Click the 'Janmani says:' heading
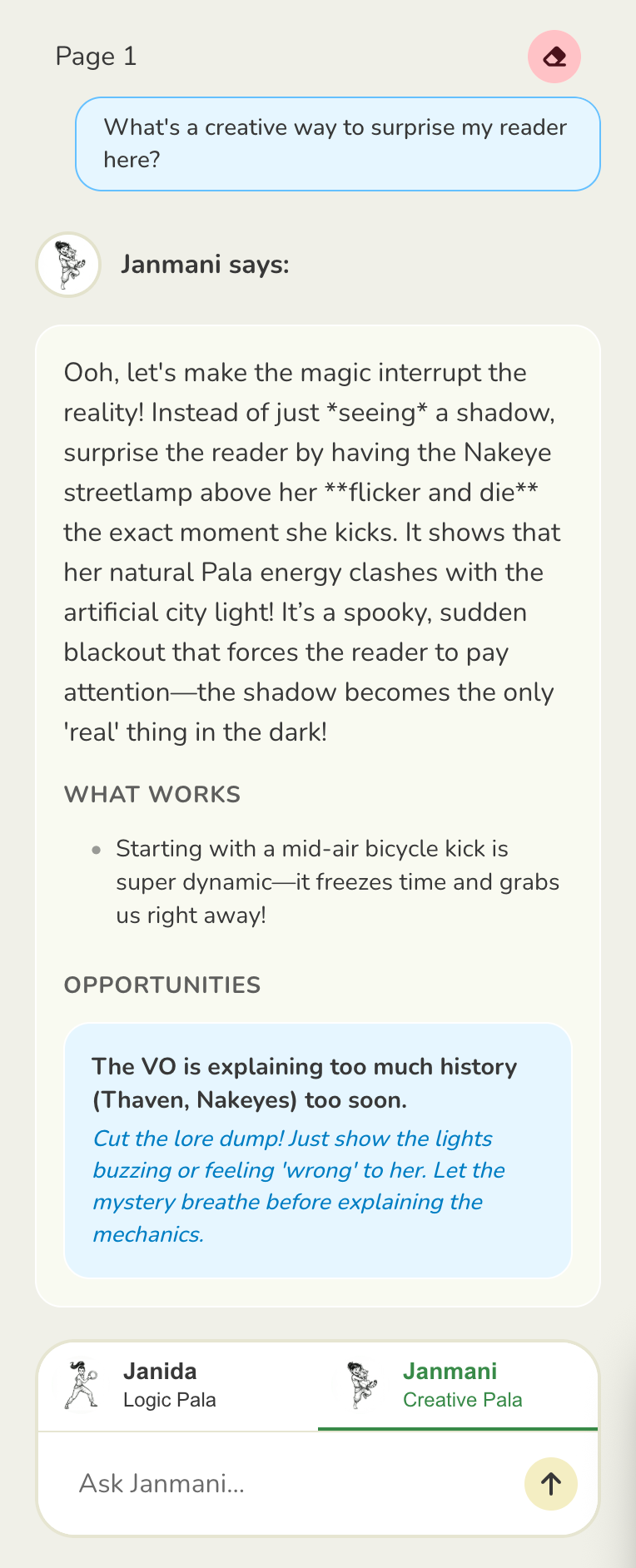Image resolution: width=636 pixels, height=1568 pixels. (x=205, y=265)
